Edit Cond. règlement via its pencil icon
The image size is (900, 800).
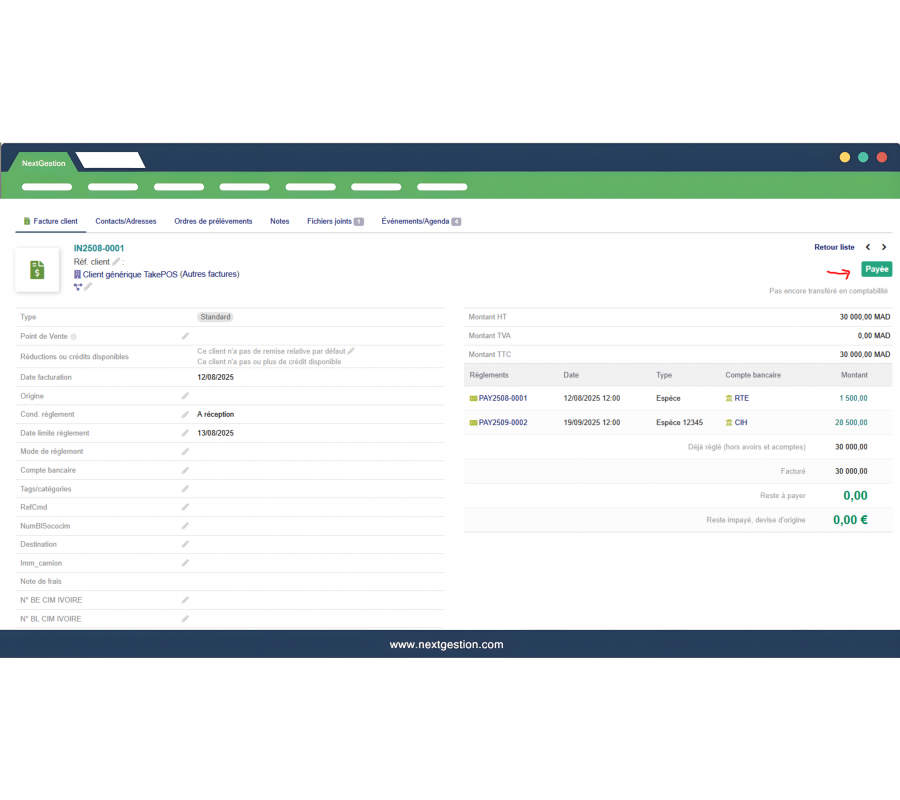point(185,414)
